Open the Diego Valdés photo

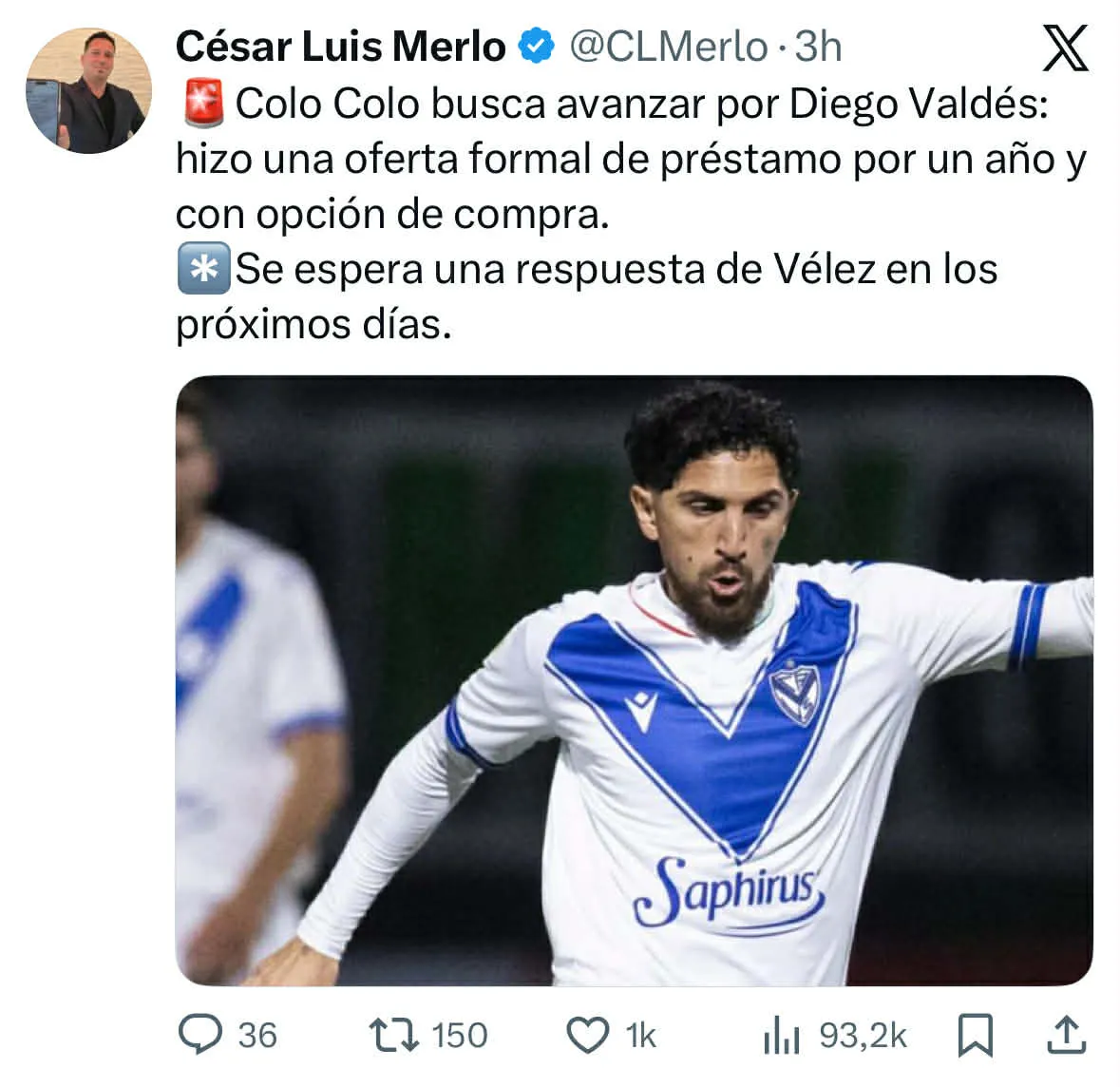click(x=635, y=680)
